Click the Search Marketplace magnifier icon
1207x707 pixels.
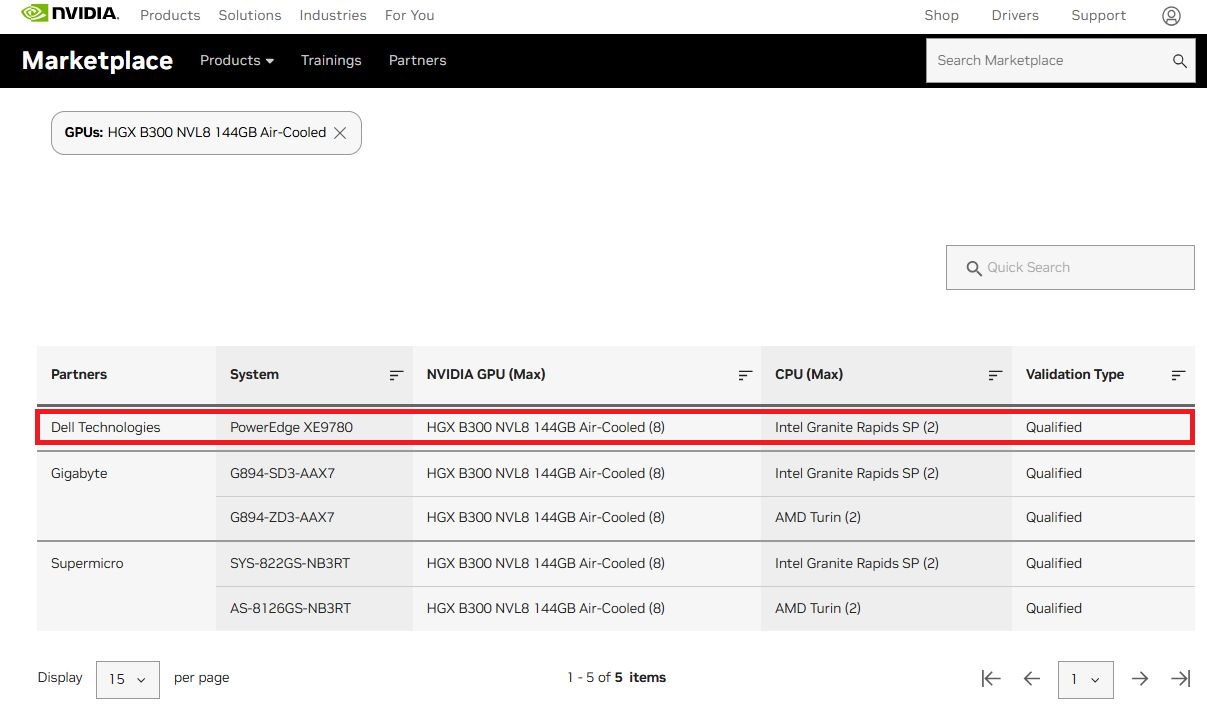pyautogui.click(x=1180, y=61)
